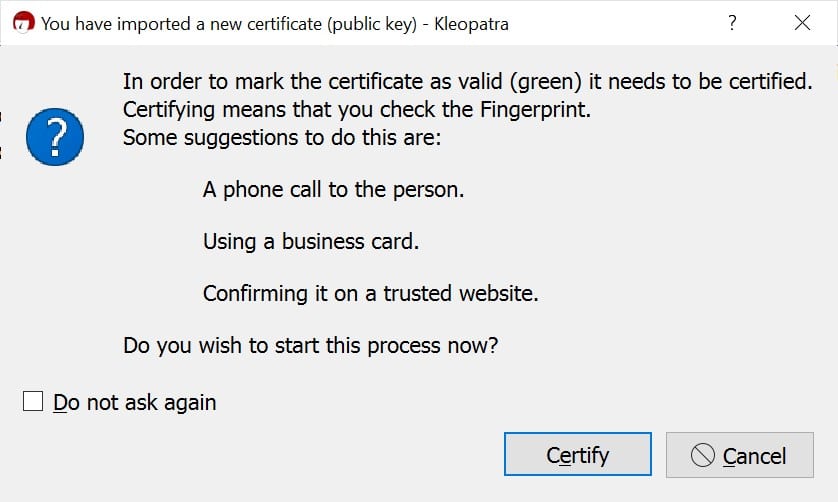Screen dimensions: 838x502
Task: Click the "Confirming it on a trusted website" line
Action: point(370,294)
